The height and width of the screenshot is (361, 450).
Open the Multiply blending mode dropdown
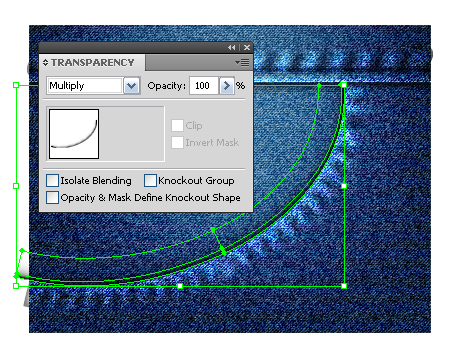[x=131, y=86]
